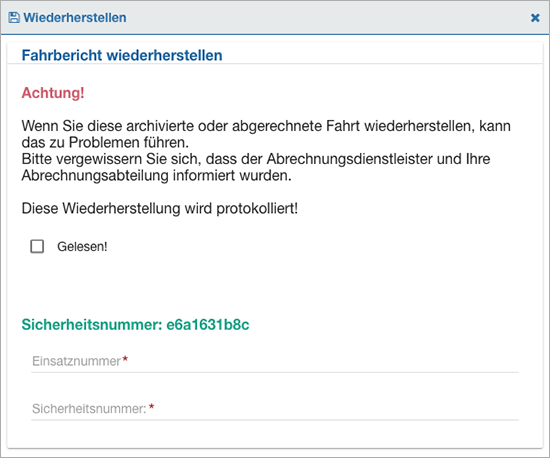Click the green Sicherheitsnummer: label
The width and height of the screenshot is (550, 458).
(x=92, y=324)
